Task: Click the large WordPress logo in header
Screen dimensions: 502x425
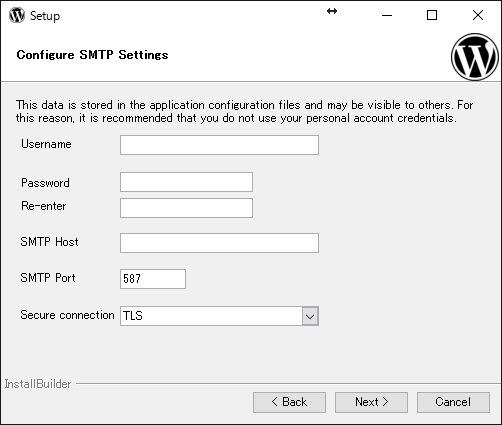Action: (475, 57)
